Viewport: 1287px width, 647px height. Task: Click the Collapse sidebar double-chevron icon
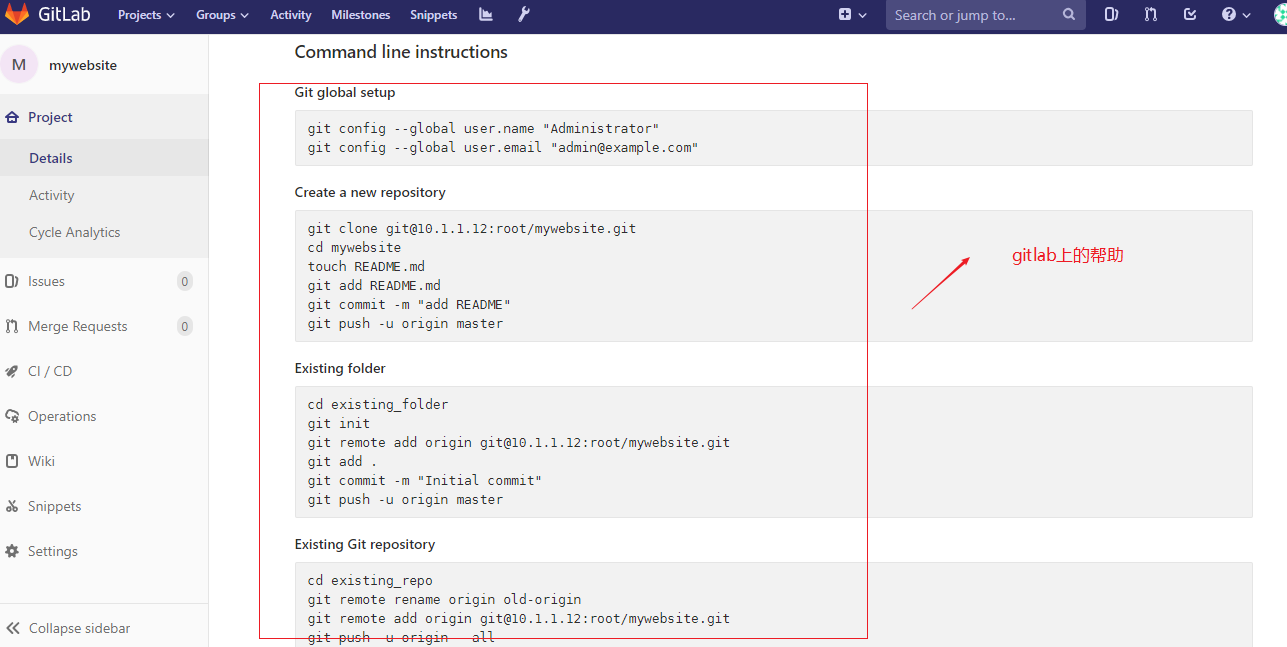point(13,628)
